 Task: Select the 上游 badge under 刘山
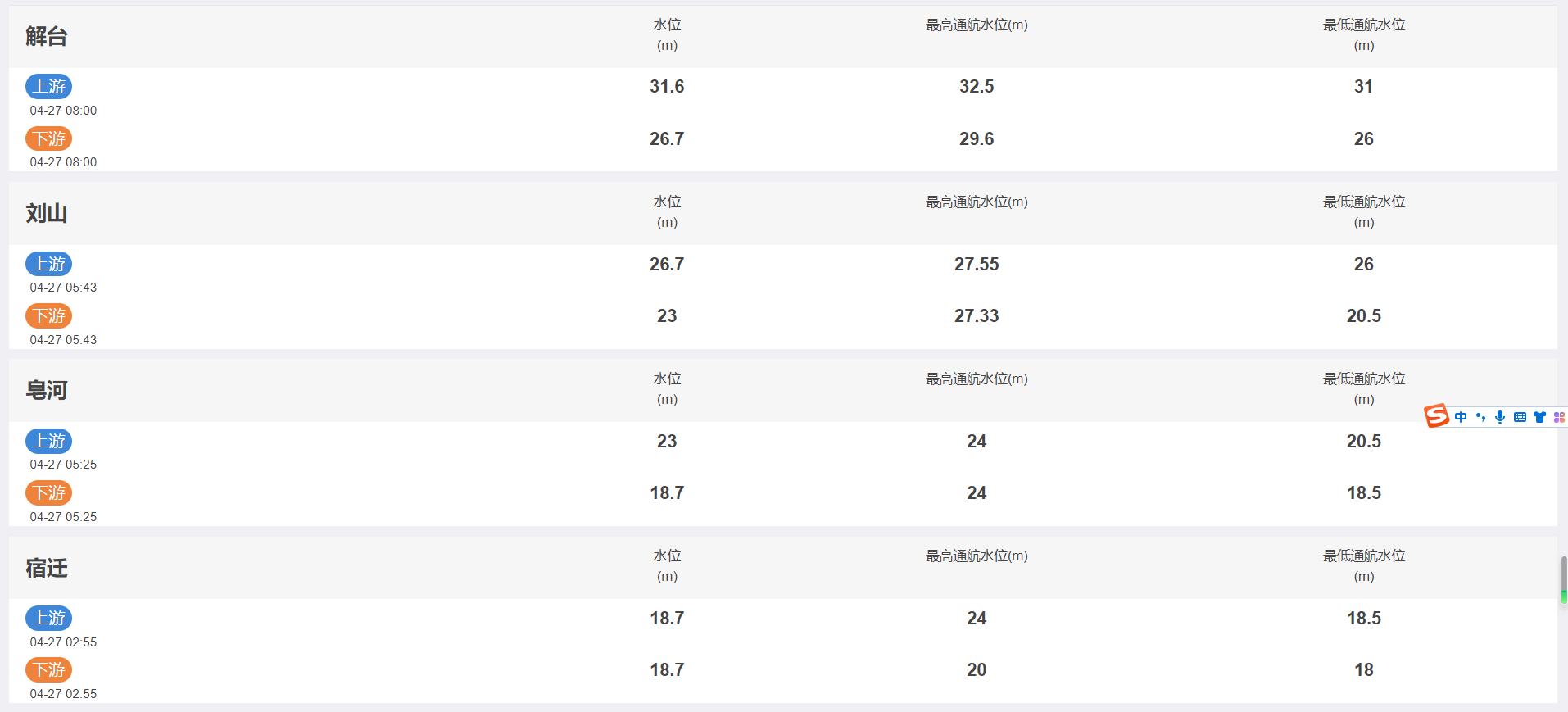coord(49,264)
